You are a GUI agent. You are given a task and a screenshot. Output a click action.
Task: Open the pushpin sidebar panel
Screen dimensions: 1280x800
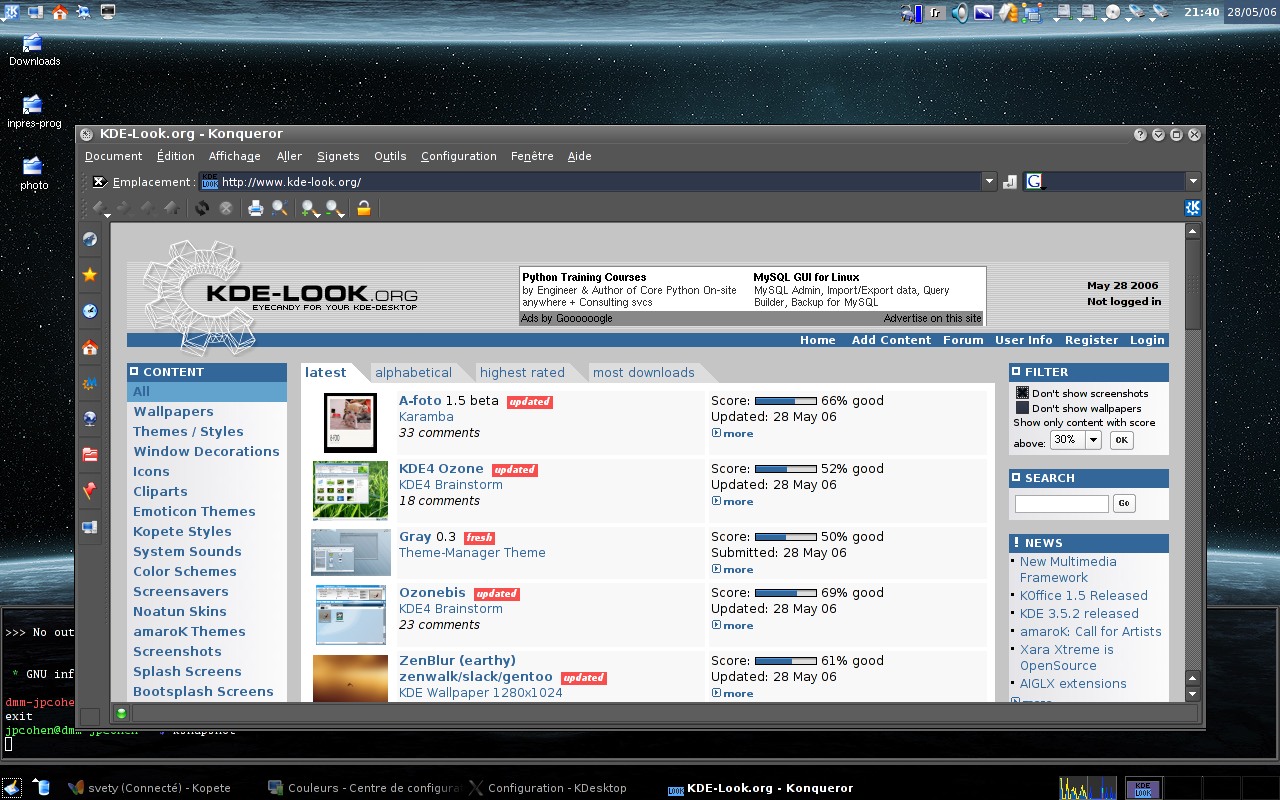(90, 491)
